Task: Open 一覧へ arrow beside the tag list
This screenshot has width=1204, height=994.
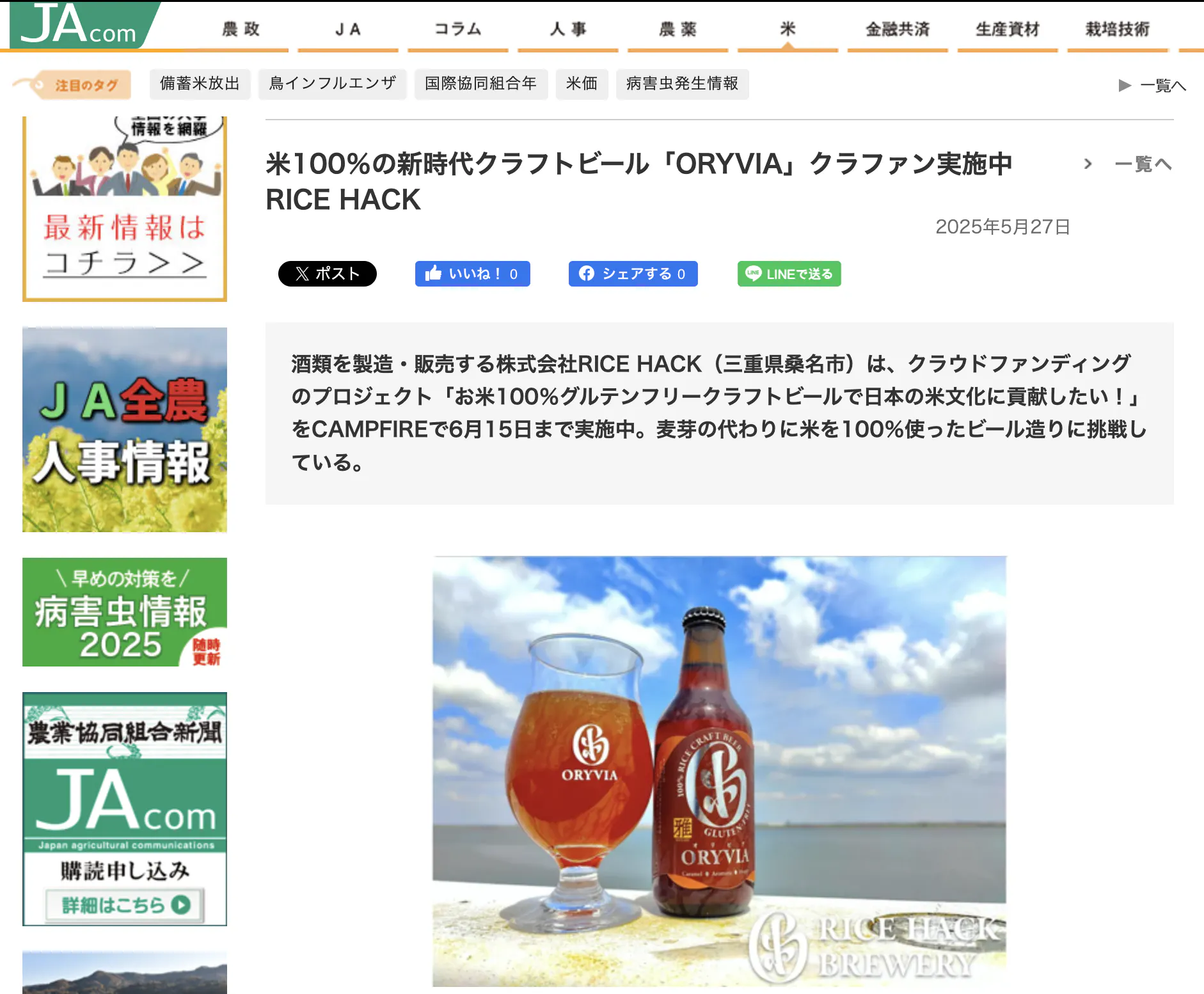Action: click(1152, 85)
